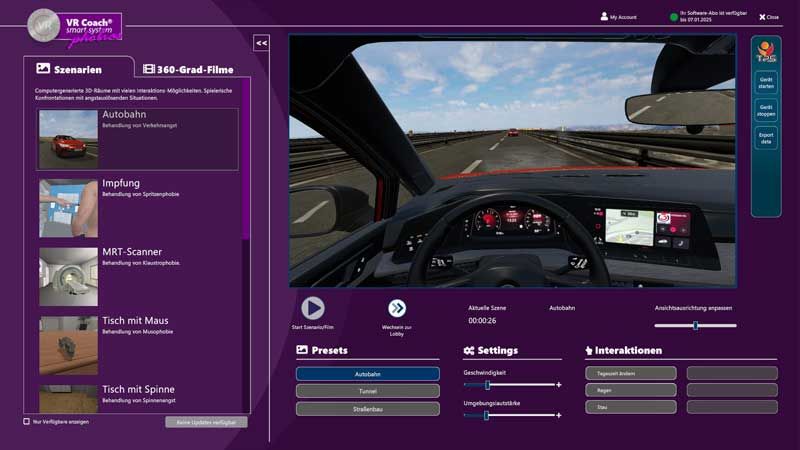The height and width of the screenshot is (450, 800).
Task: Click the driving simulation preview window
Action: pos(513,161)
